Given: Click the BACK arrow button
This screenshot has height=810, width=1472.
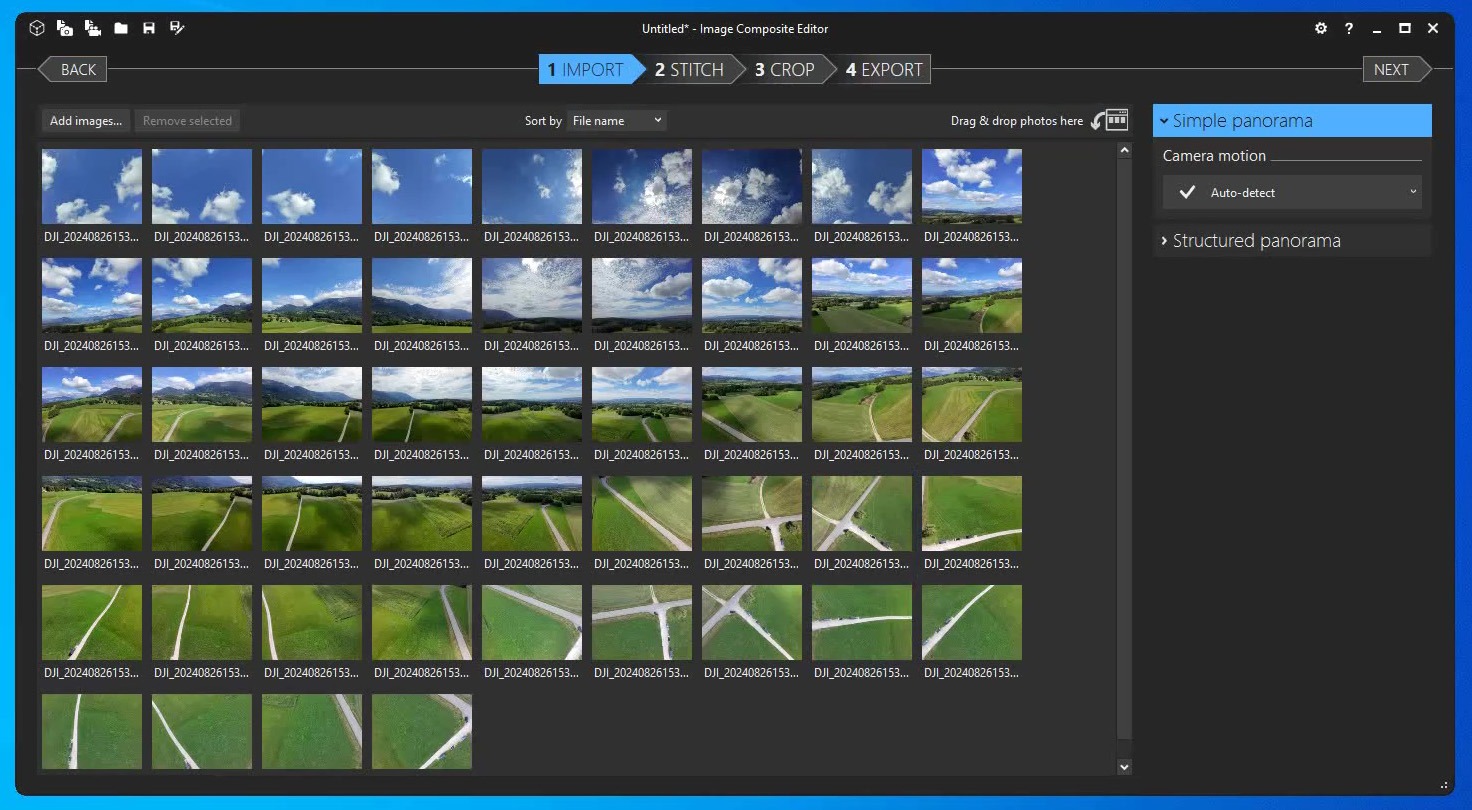Looking at the screenshot, I should 72,69.
